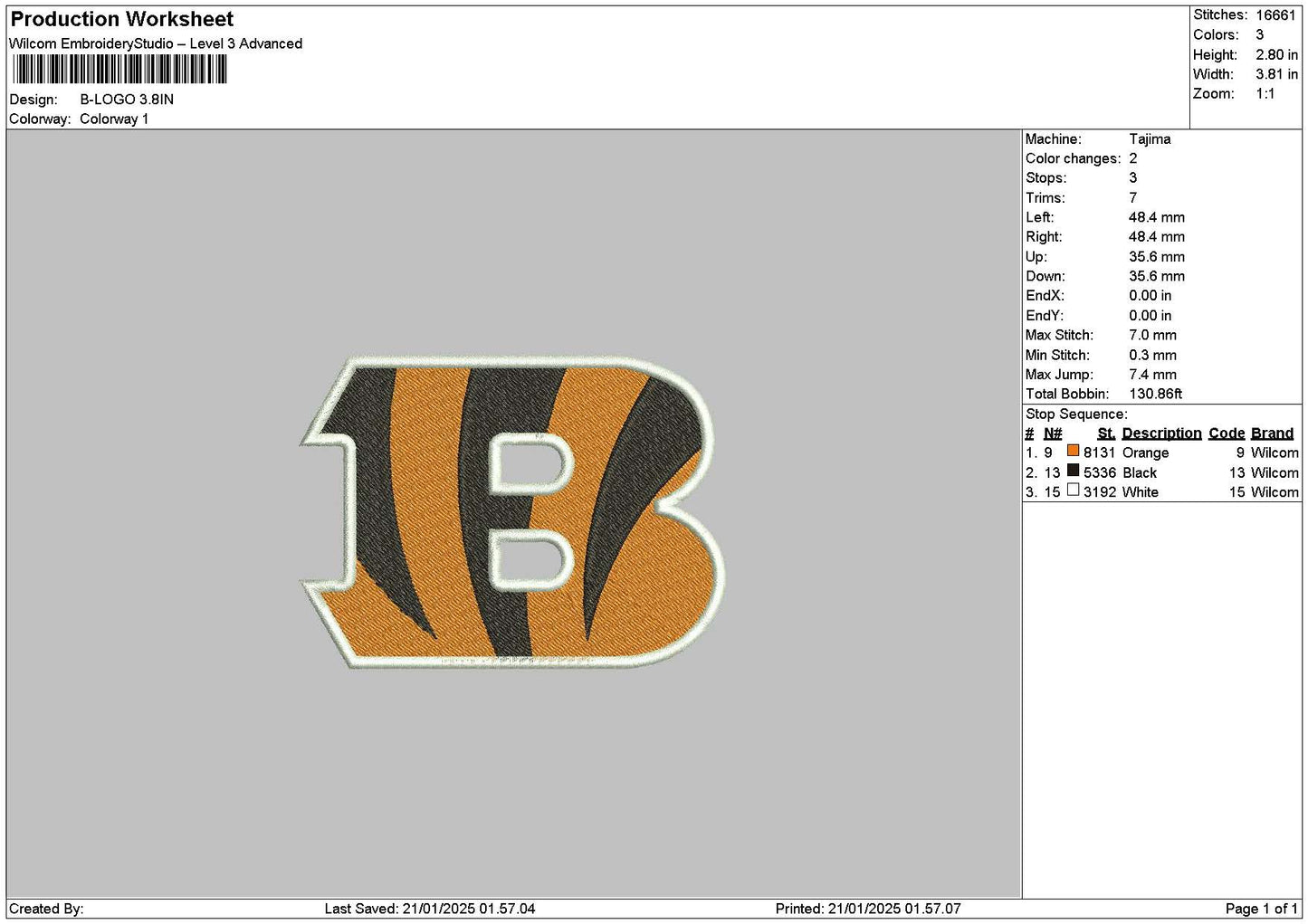Click the 'St.' column header
Viewport: 1308px width, 924px height.
pyautogui.click(x=1106, y=433)
